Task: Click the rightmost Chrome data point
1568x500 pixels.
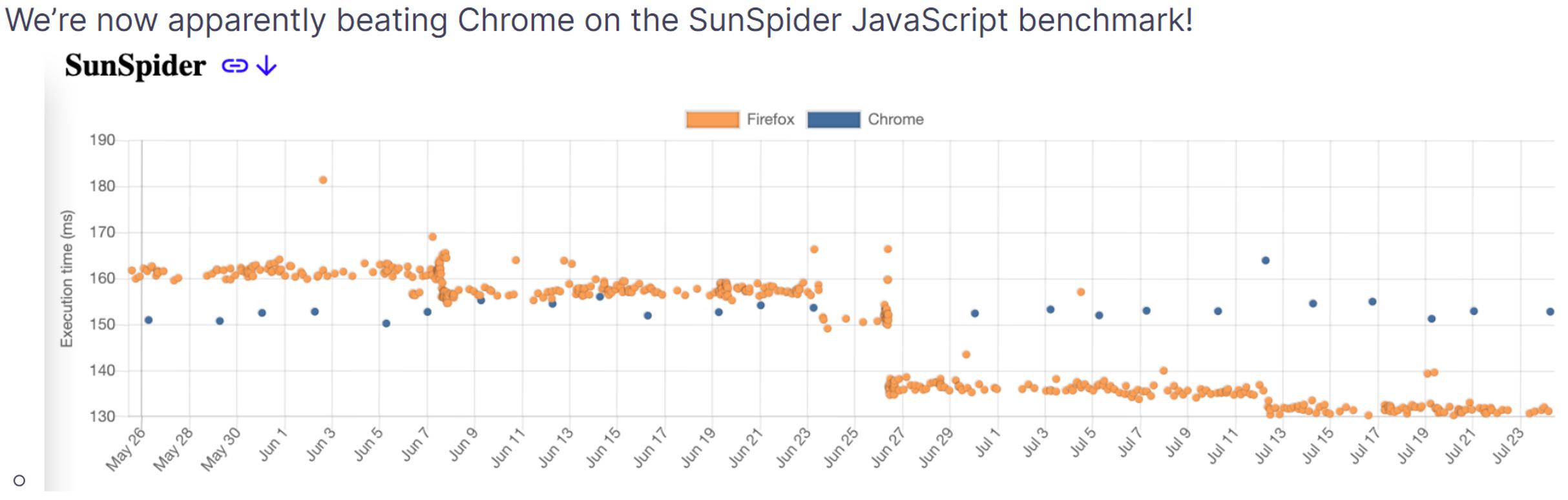Action: point(1550,312)
